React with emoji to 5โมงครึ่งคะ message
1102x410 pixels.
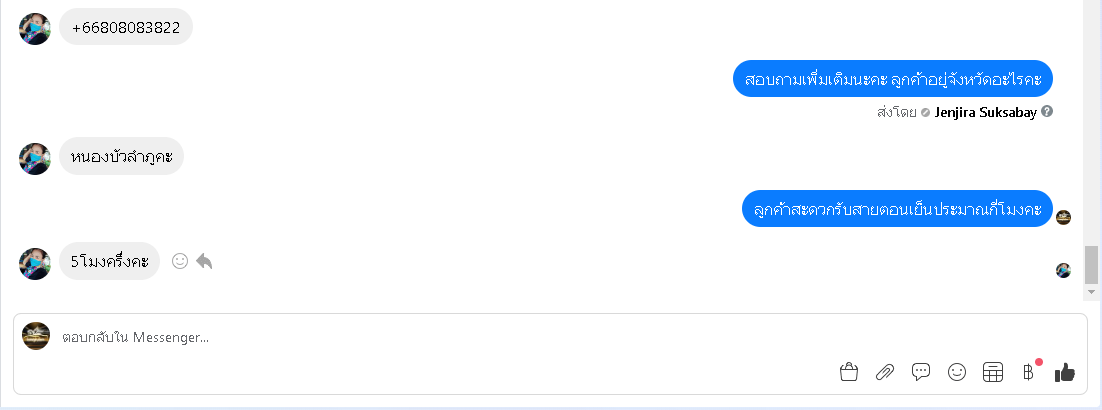tap(180, 261)
